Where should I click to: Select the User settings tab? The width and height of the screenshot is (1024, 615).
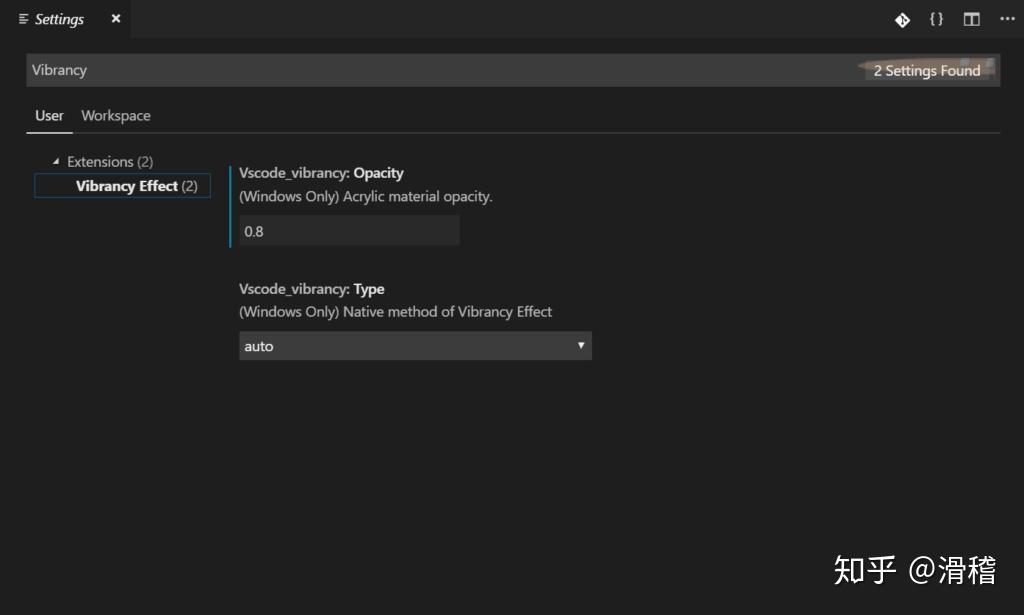(48, 115)
